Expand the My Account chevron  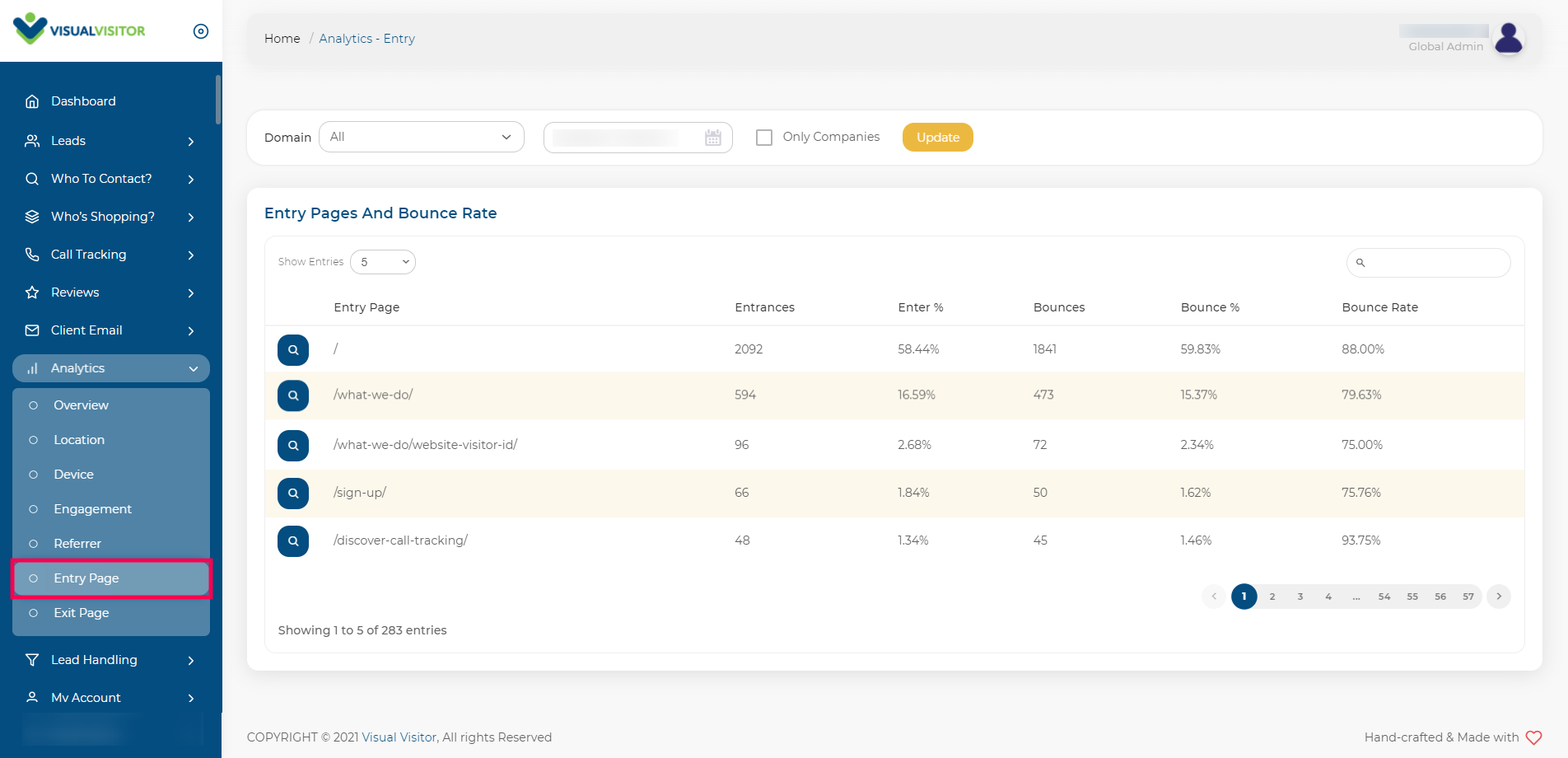point(191,699)
